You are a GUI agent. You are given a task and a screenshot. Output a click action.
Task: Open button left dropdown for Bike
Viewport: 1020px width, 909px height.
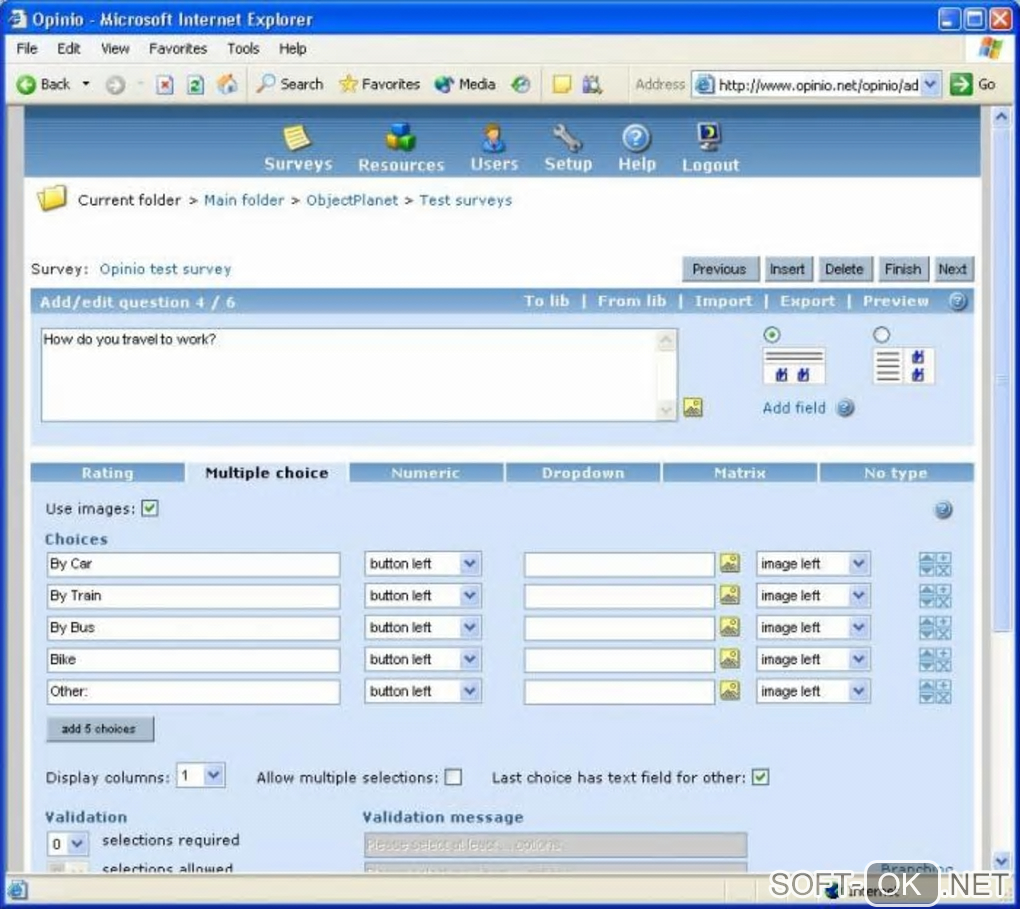(423, 659)
